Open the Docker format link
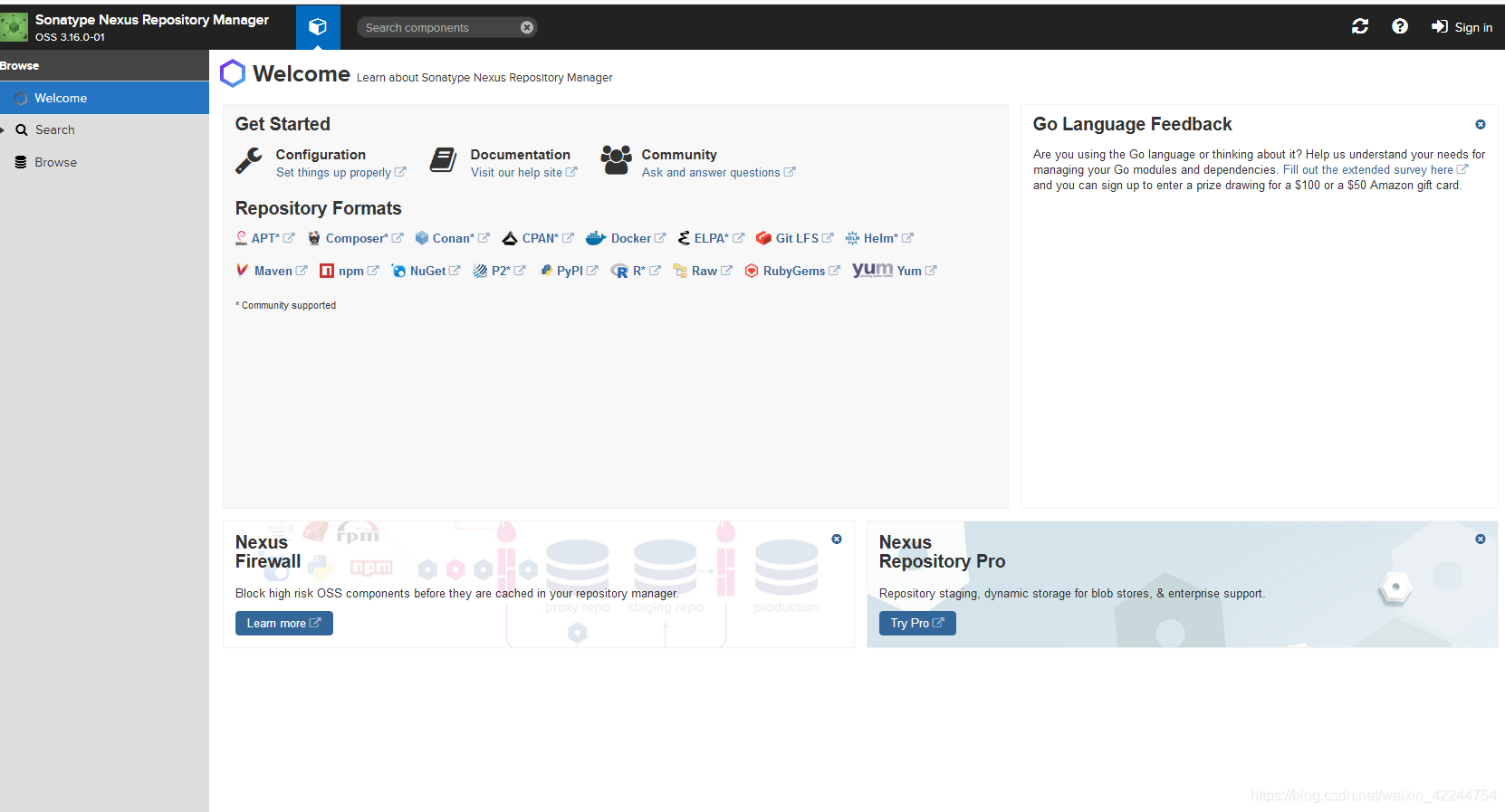The width and height of the screenshot is (1505, 812). [638, 238]
